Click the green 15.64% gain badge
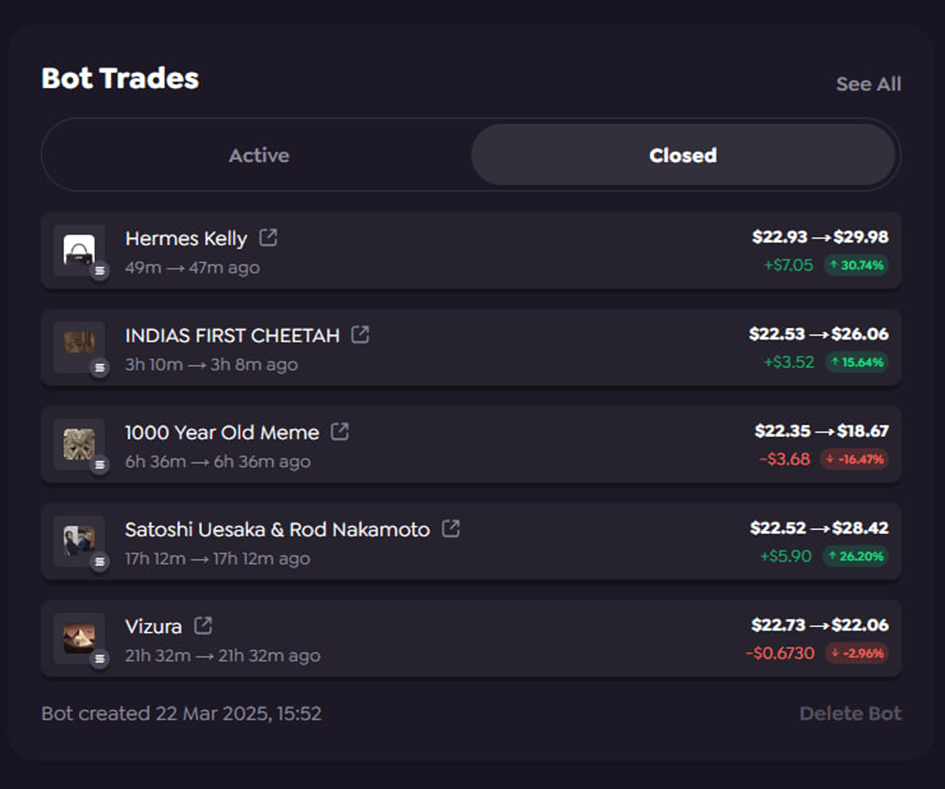The image size is (945, 789). click(856, 363)
